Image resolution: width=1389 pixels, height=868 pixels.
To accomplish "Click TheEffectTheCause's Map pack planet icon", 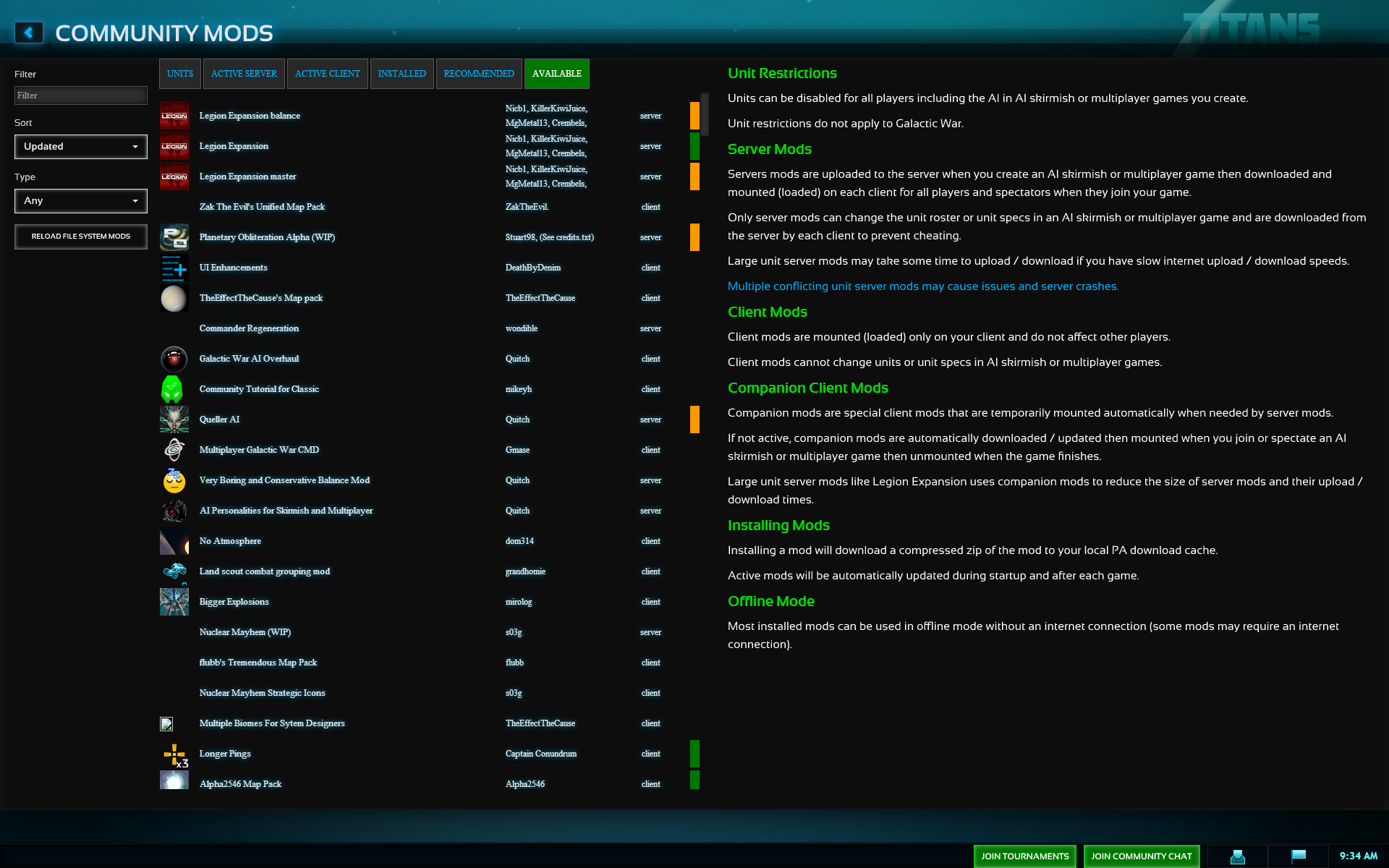I will pyautogui.click(x=174, y=298).
